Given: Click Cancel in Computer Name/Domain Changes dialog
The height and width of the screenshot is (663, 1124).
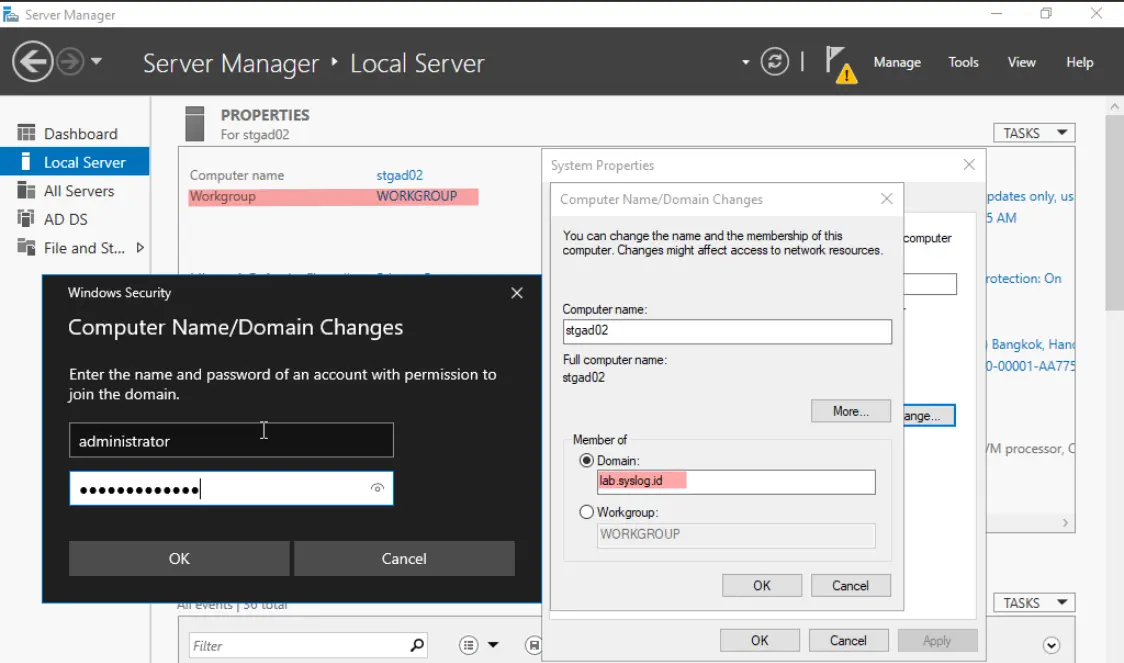Looking at the screenshot, I should [x=850, y=586].
